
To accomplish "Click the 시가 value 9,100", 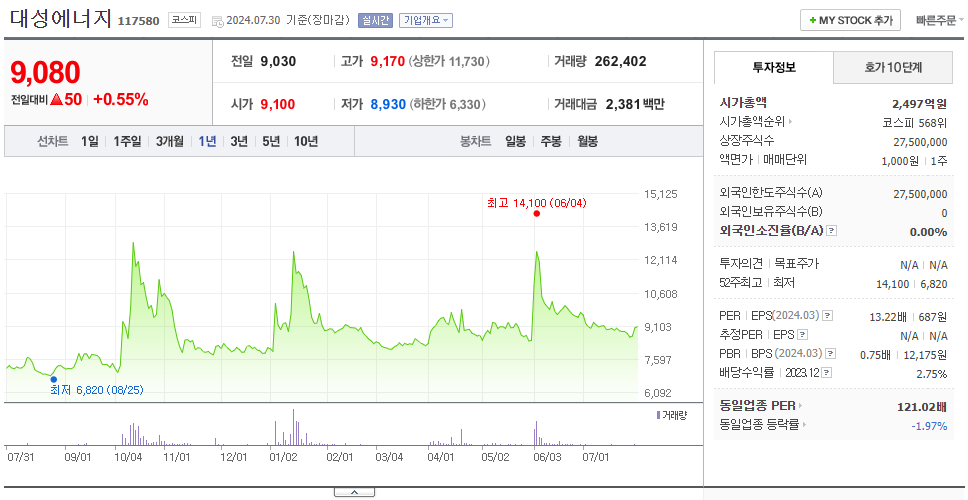I will coord(278,104).
